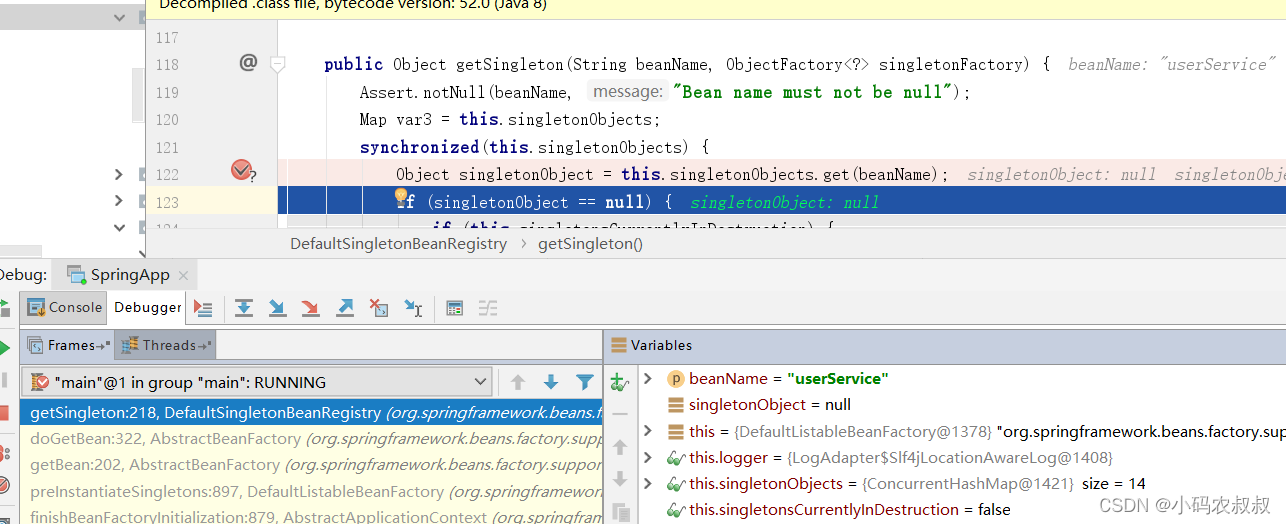Click the Step Over debugger icon
The width and height of the screenshot is (1286, 524).
click(243, 308)
